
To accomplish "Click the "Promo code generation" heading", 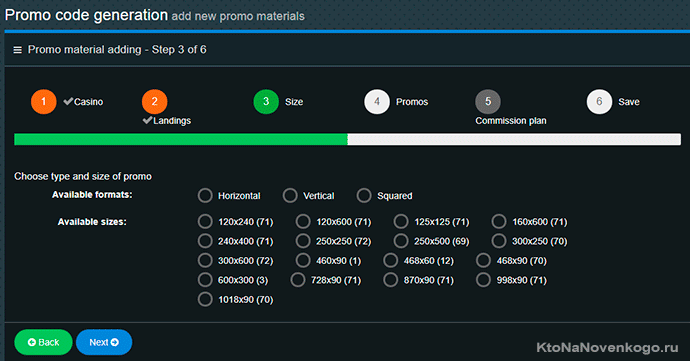I will tap(86, 15).
